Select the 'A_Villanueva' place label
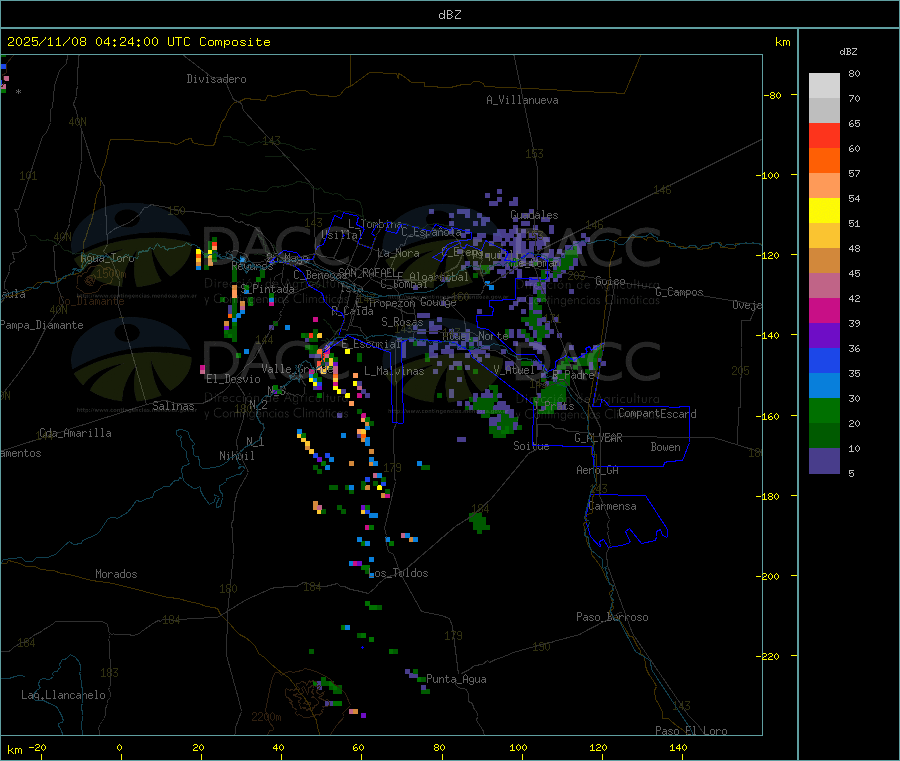 pyautogui.click(x=522, y=100)
